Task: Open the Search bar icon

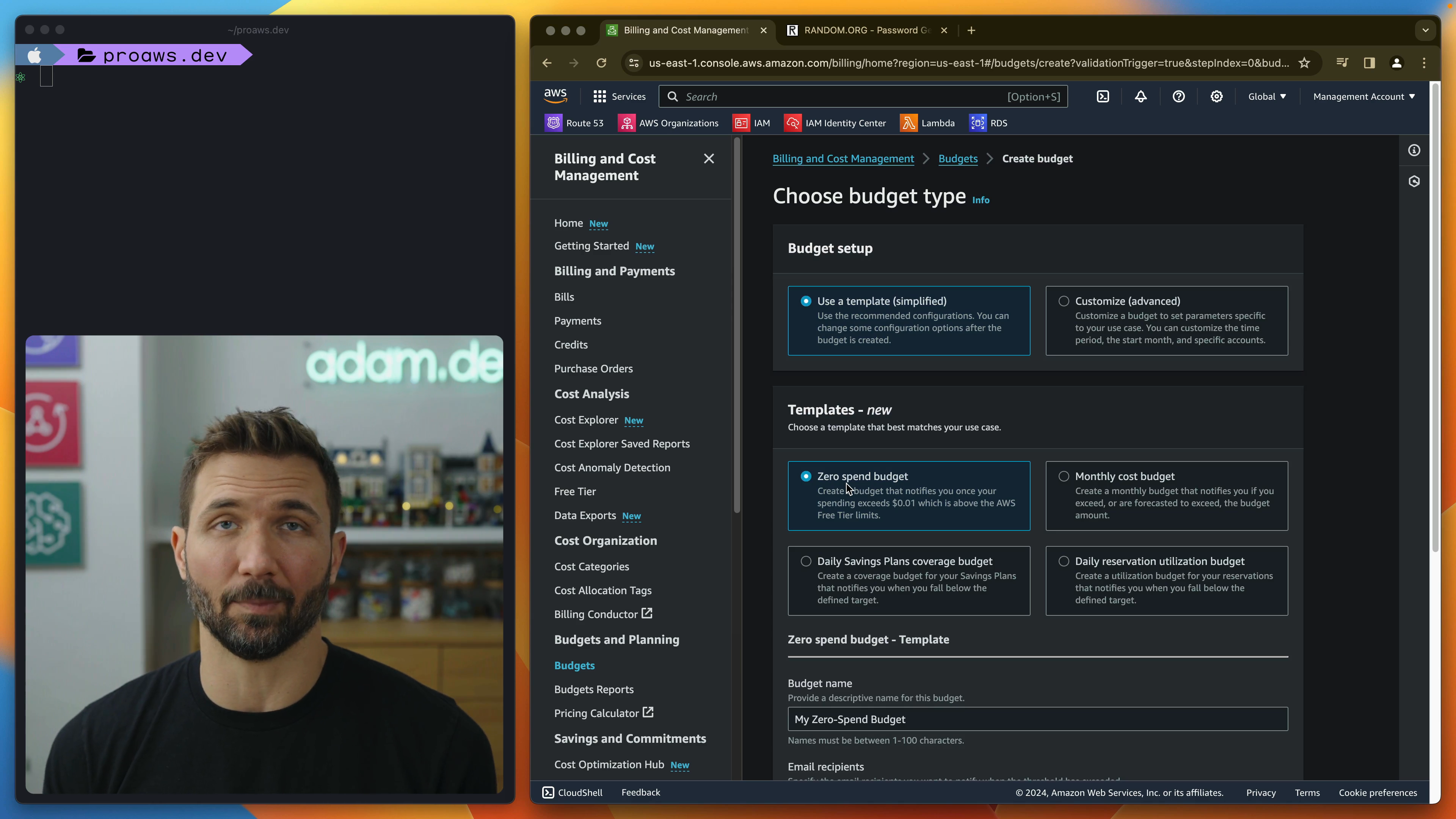Action: 672,96
